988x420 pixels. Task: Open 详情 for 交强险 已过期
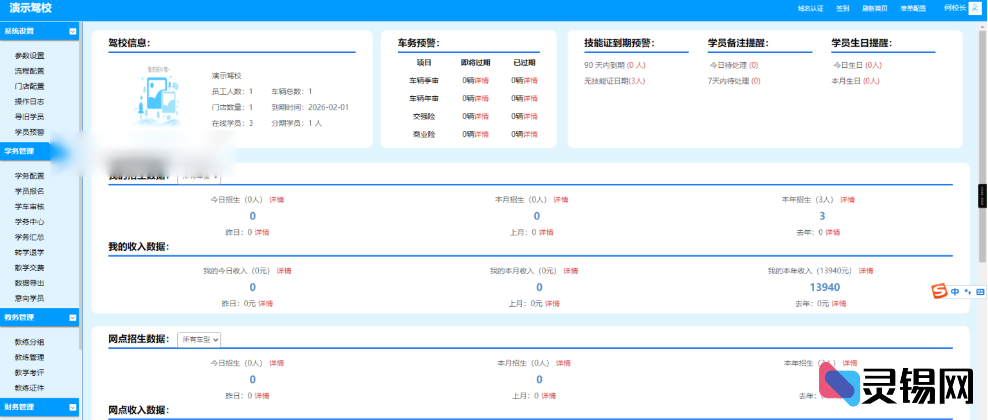[531, 116]
